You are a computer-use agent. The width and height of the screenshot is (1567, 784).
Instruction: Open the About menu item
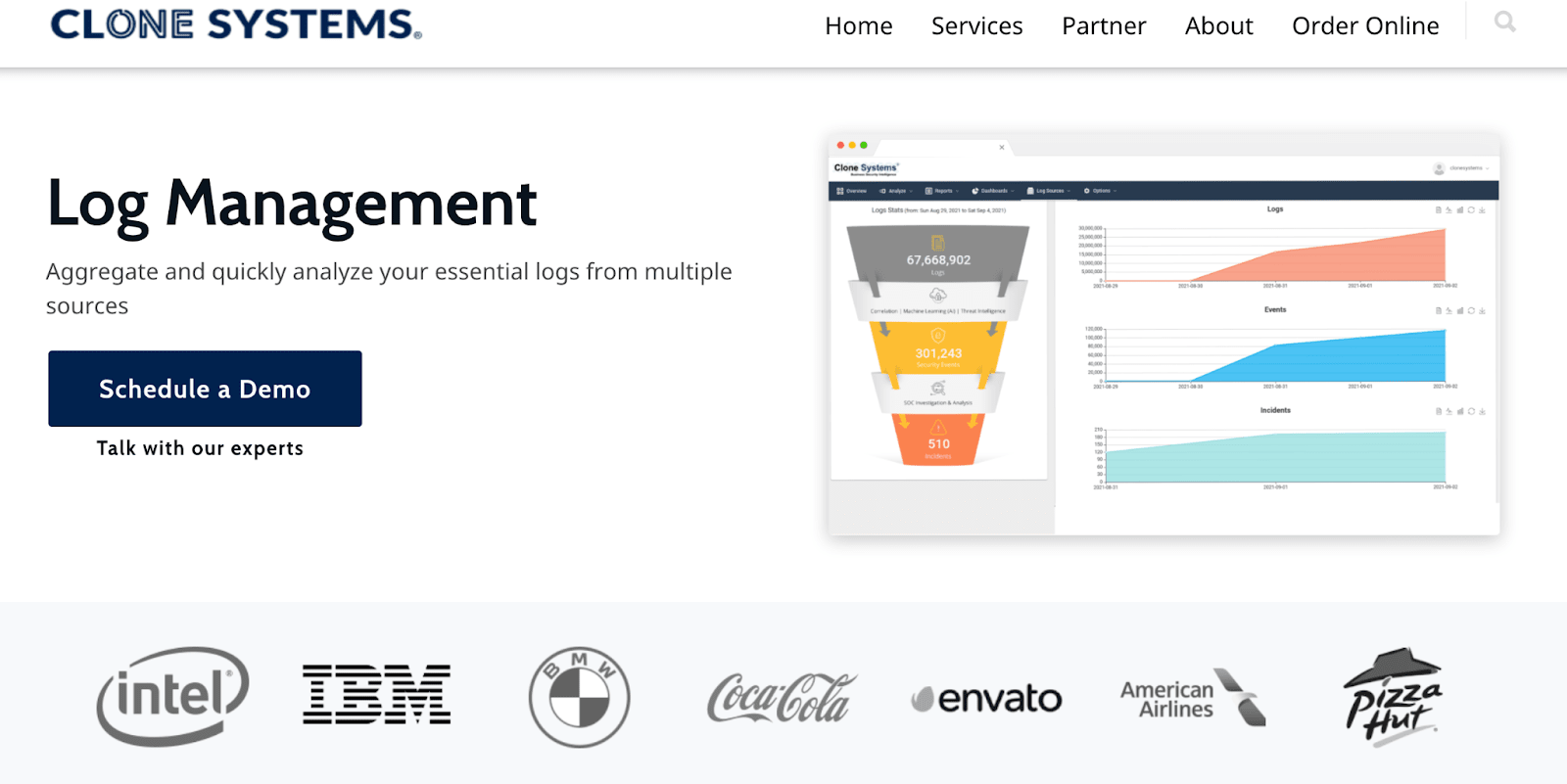1219,25
